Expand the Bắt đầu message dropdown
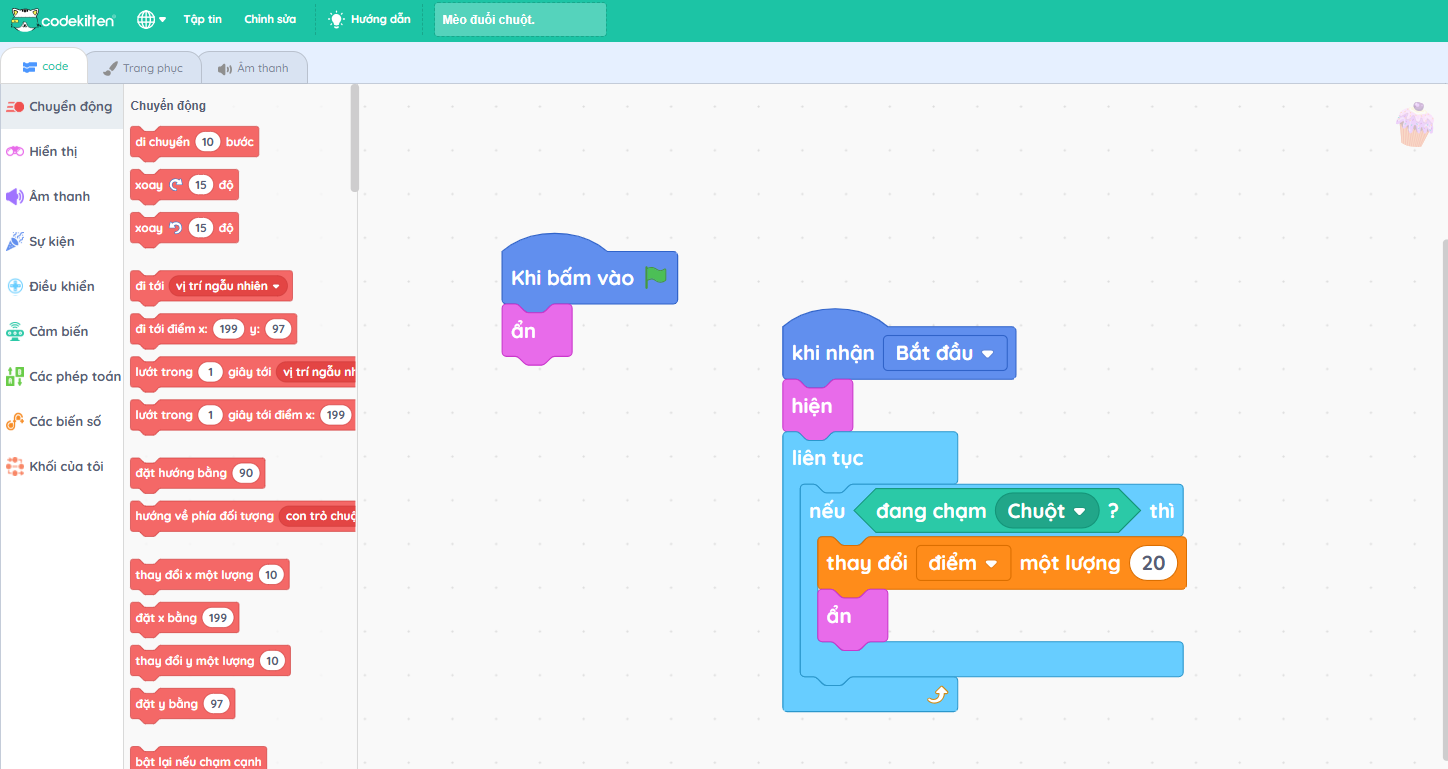 (987, 354)
